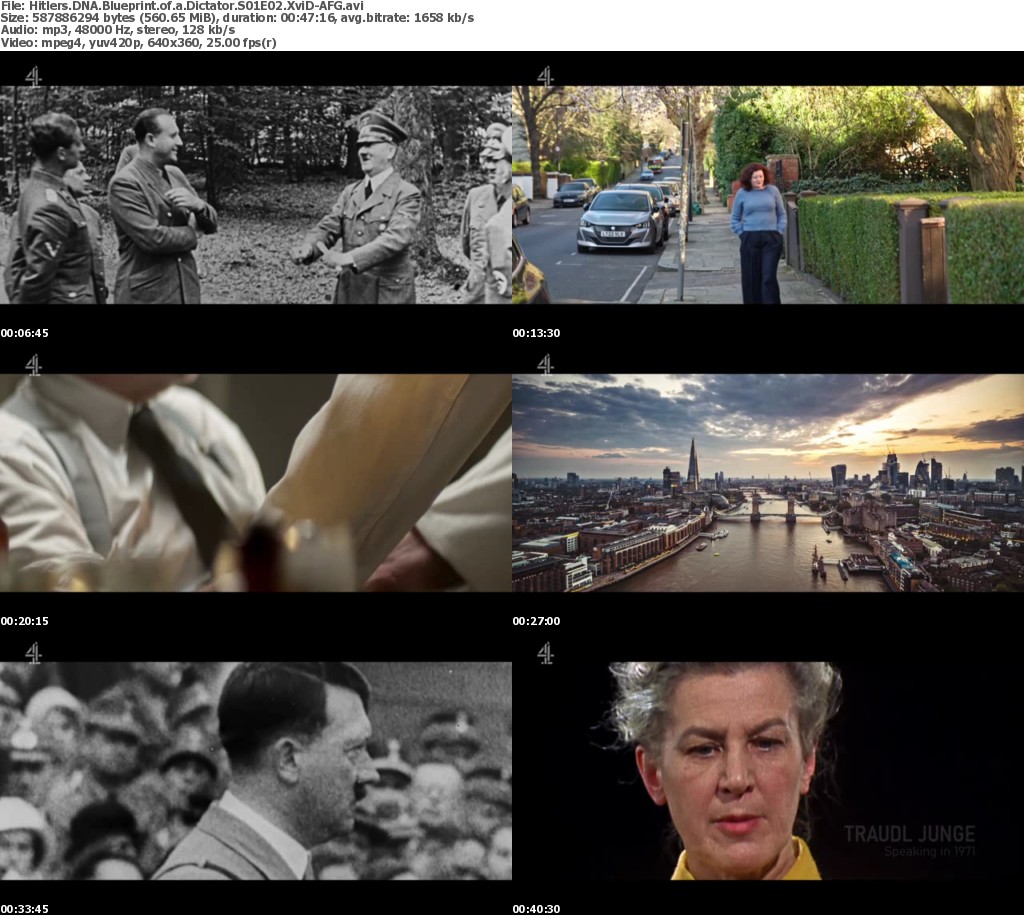Screen dimensions: 1024x915
Task: Open the black-and-white forest gathering thumbnail
Action: click(x=256, y=195)
